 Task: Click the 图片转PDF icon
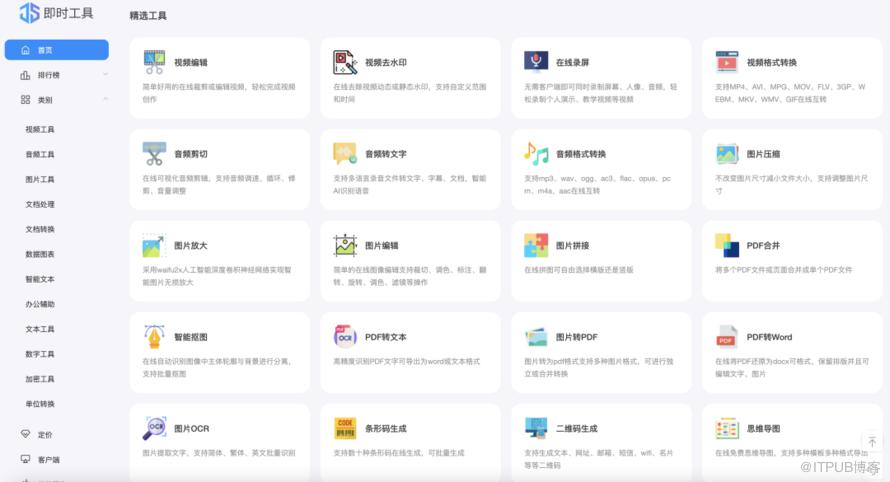[x=536, y=337]
